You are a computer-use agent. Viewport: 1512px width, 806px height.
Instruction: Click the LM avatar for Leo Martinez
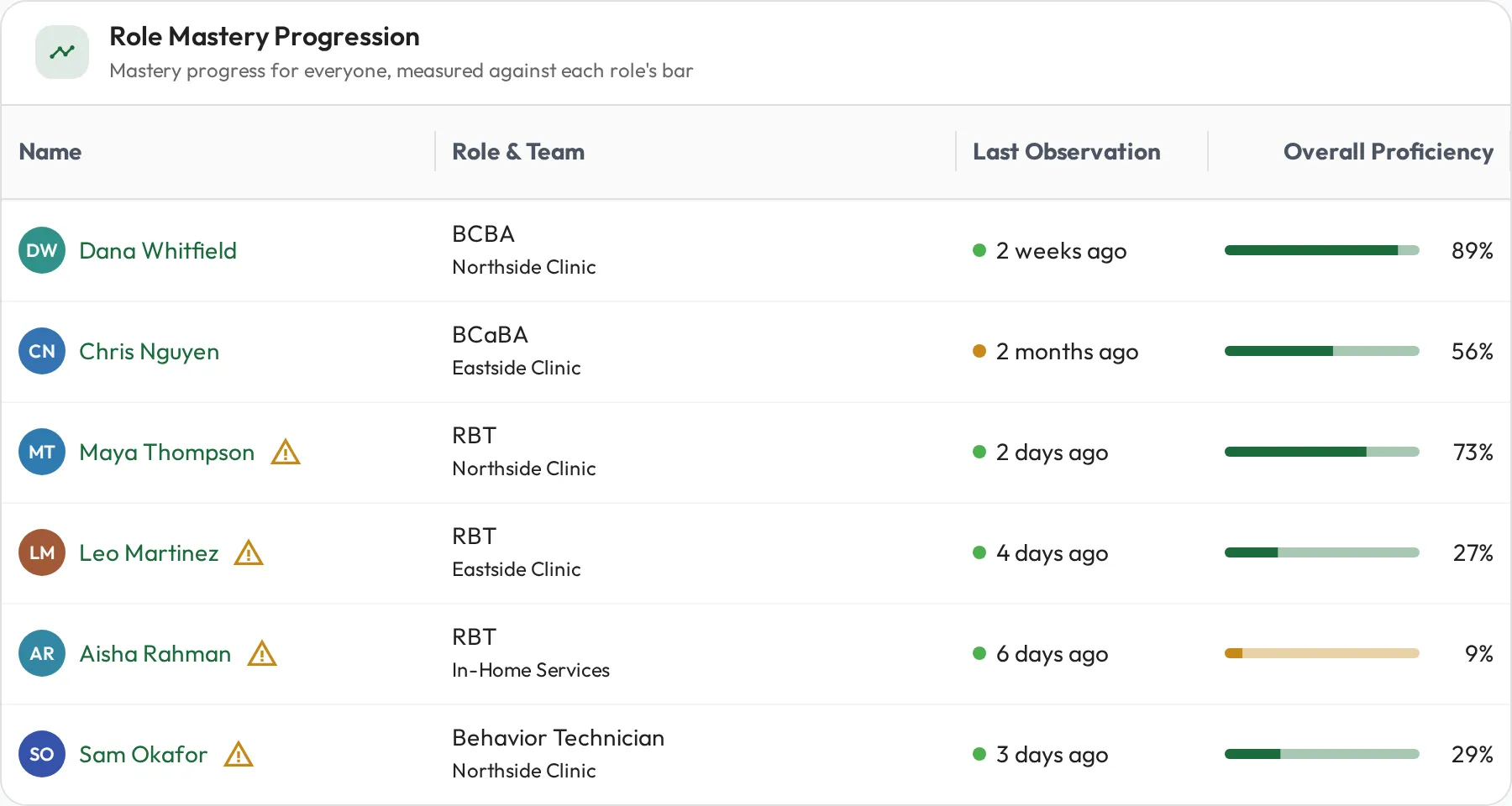tap(42, 552)
